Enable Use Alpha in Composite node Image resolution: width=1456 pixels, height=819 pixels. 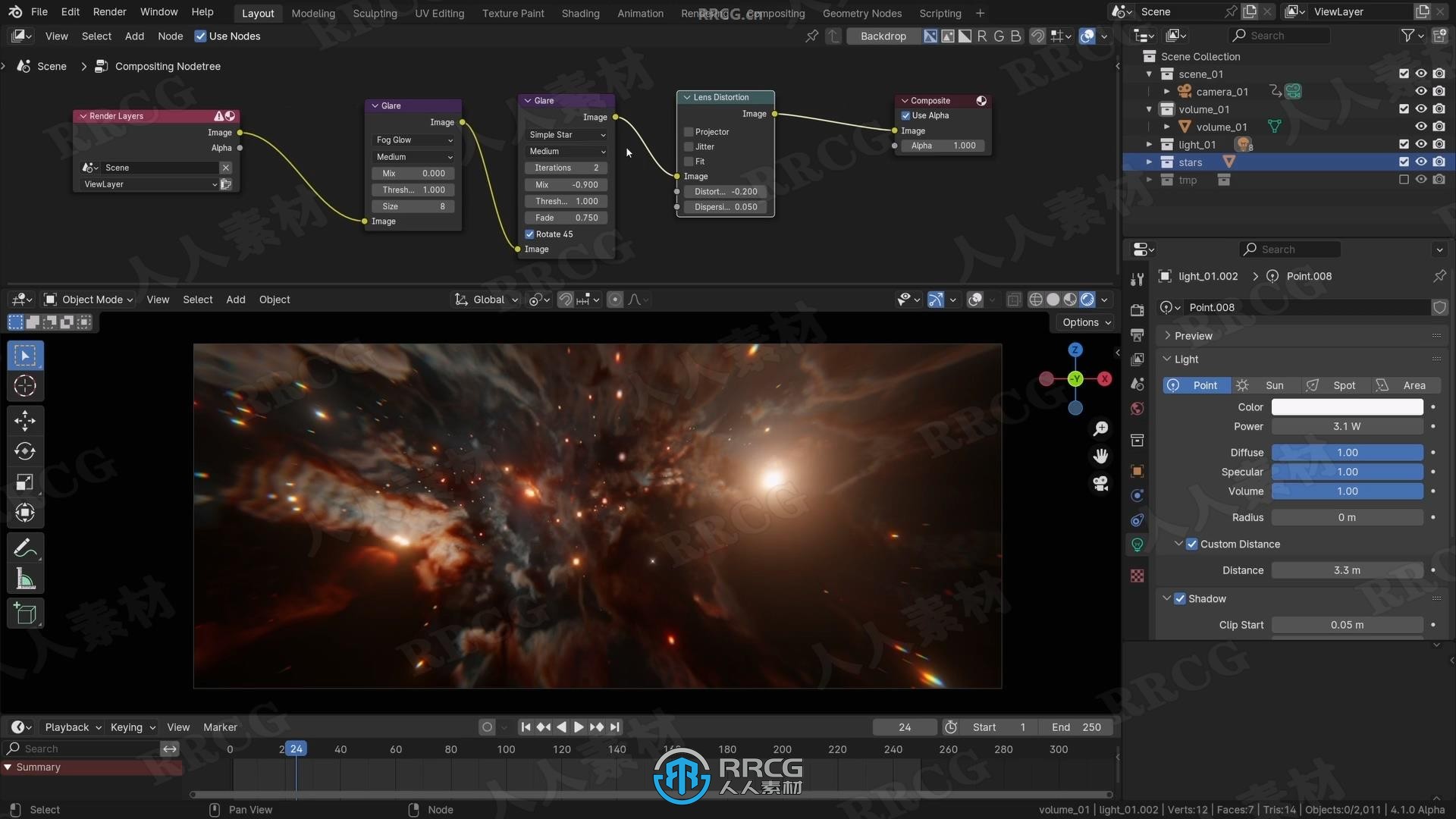coord(907,115)
